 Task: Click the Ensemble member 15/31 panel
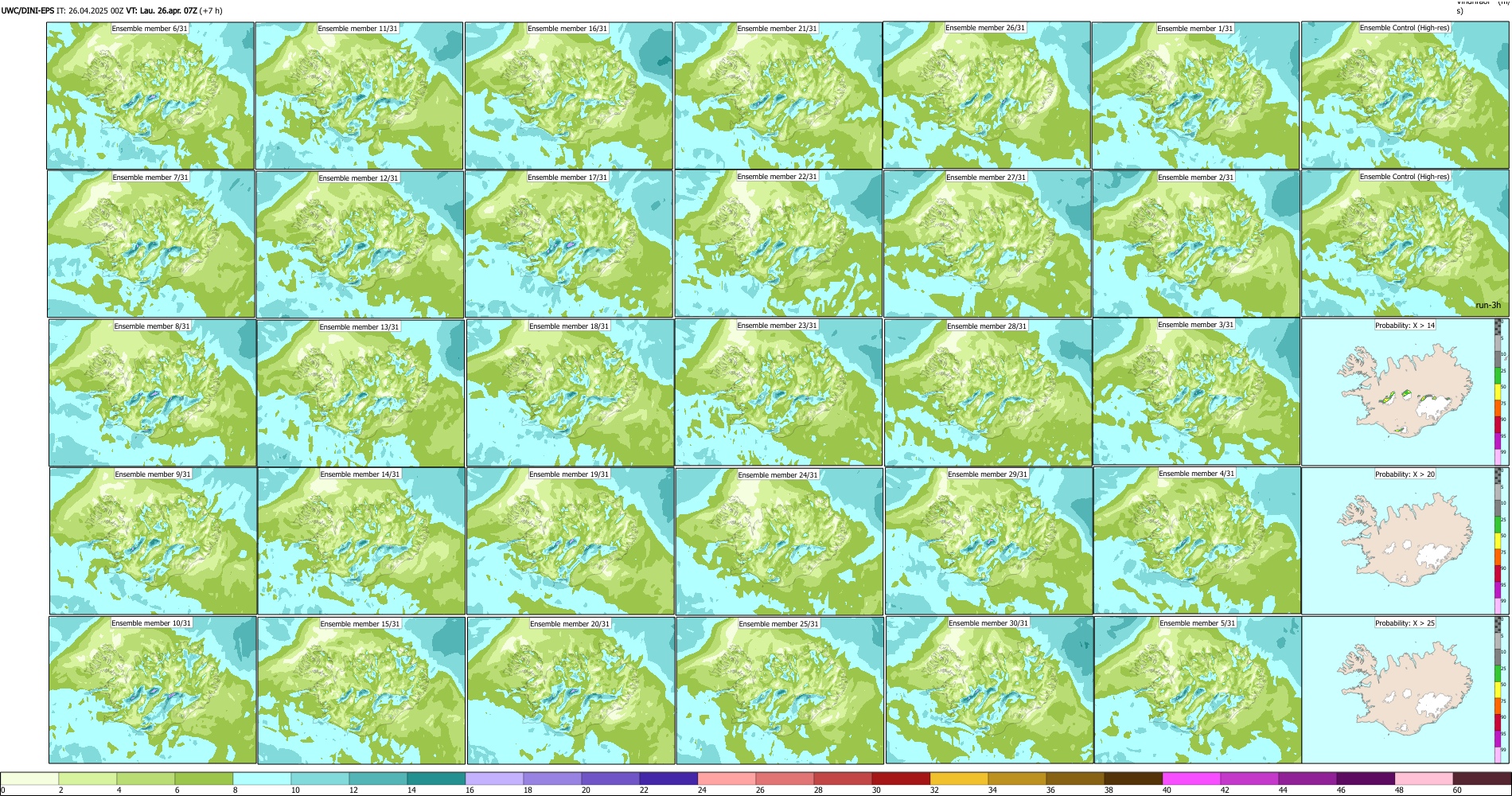361,690
